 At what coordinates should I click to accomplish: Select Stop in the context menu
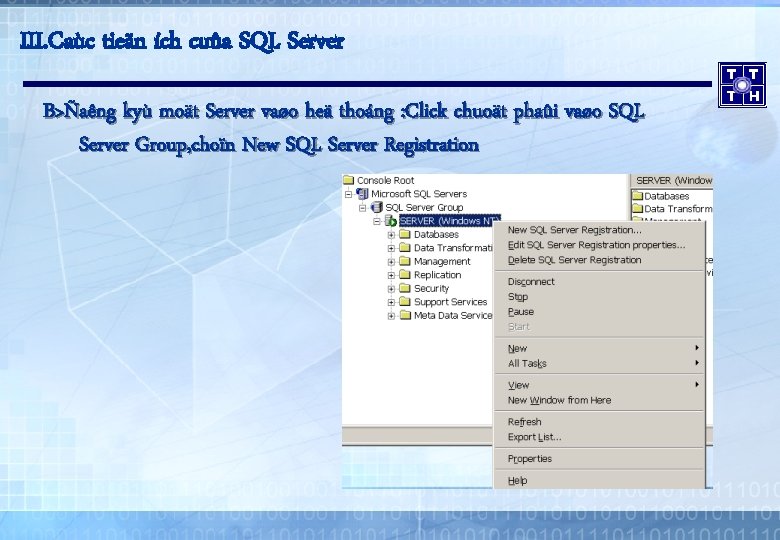coord(599,296)
